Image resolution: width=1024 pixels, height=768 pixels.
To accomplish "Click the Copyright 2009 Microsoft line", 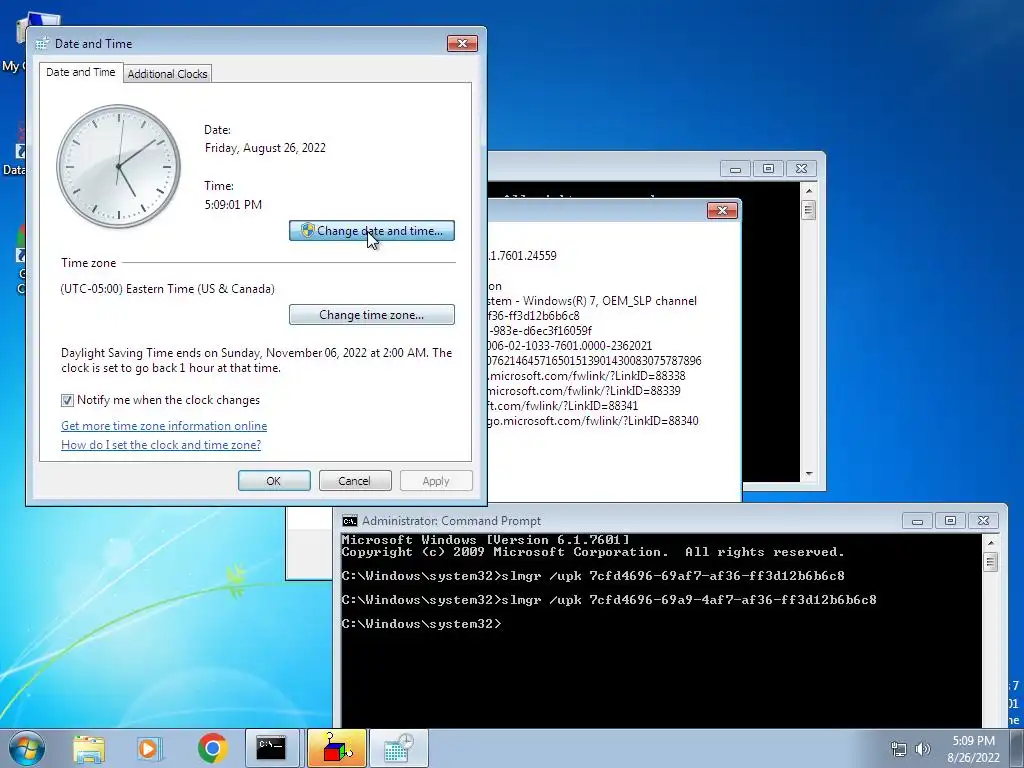I will click(593, 552).
